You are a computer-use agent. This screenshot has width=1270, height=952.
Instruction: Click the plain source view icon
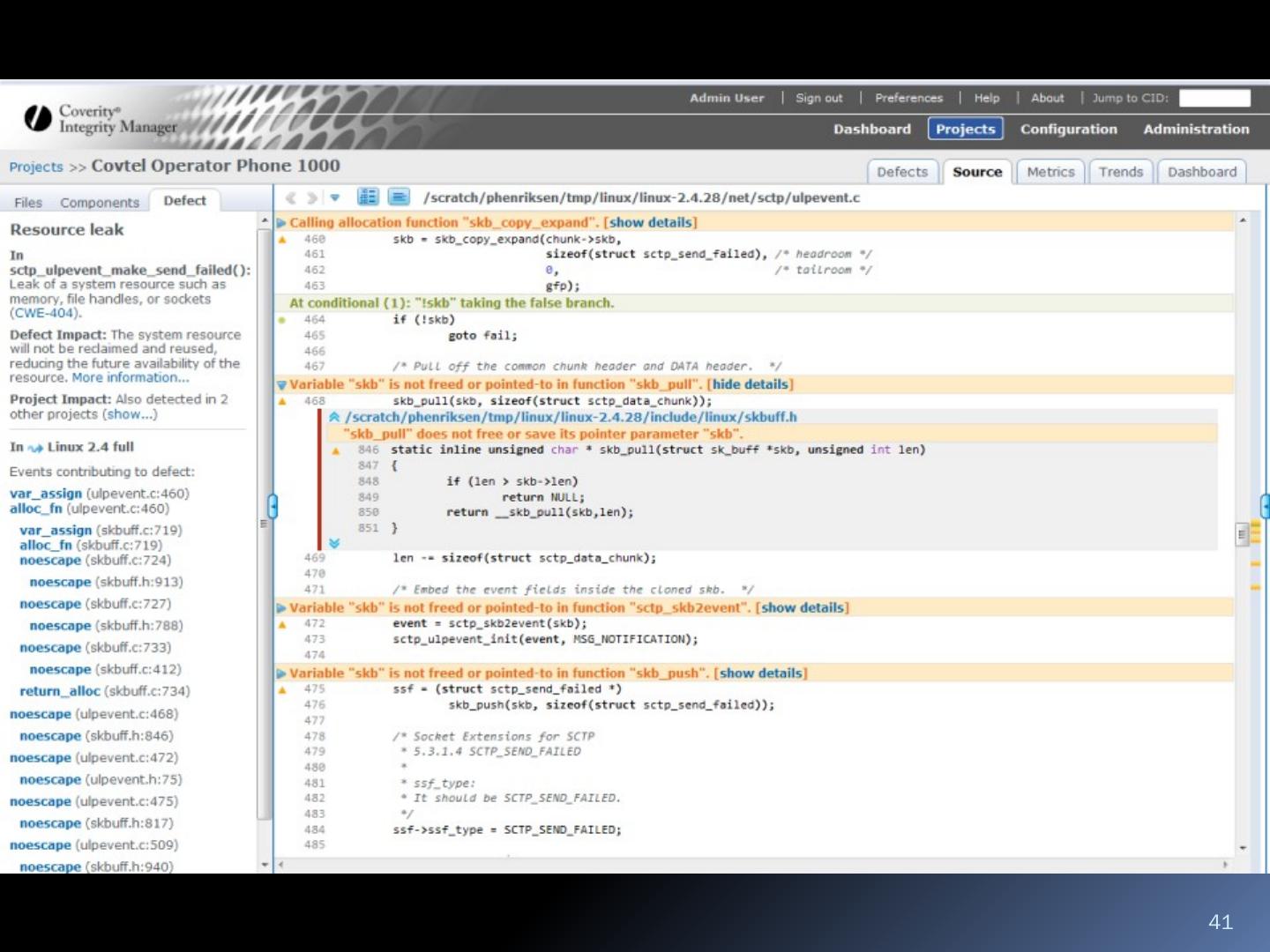pos(399,197)
